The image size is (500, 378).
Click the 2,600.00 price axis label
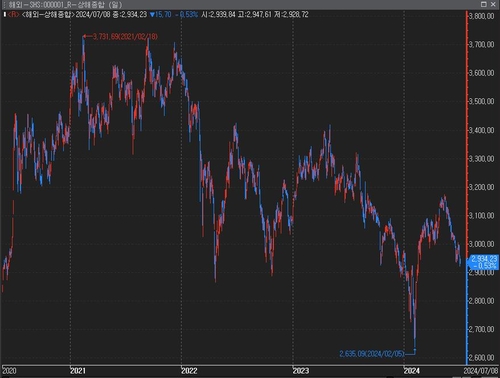click(x=482, y=358)
